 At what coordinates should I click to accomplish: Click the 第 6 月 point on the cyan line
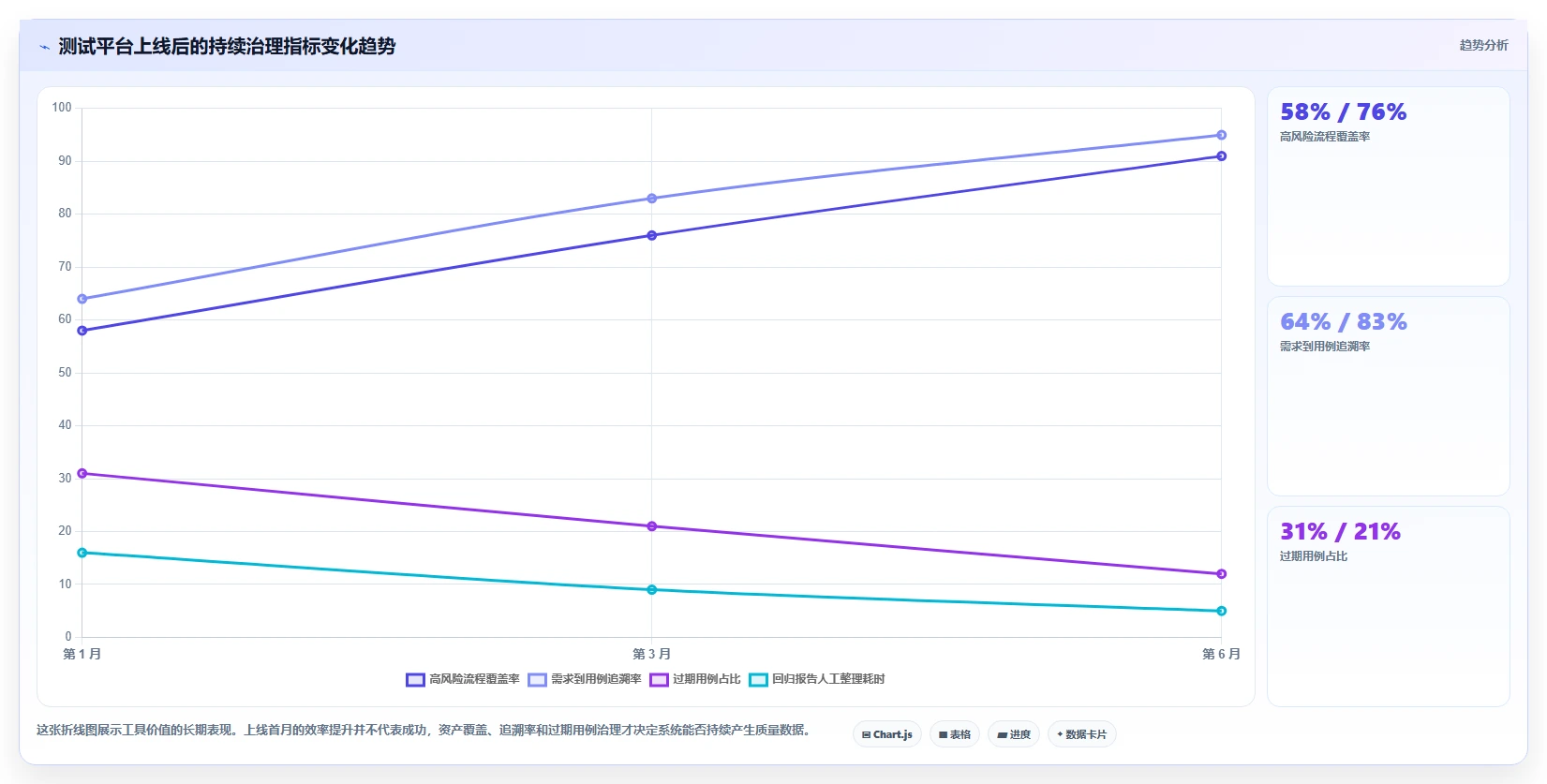(1221, 611)
